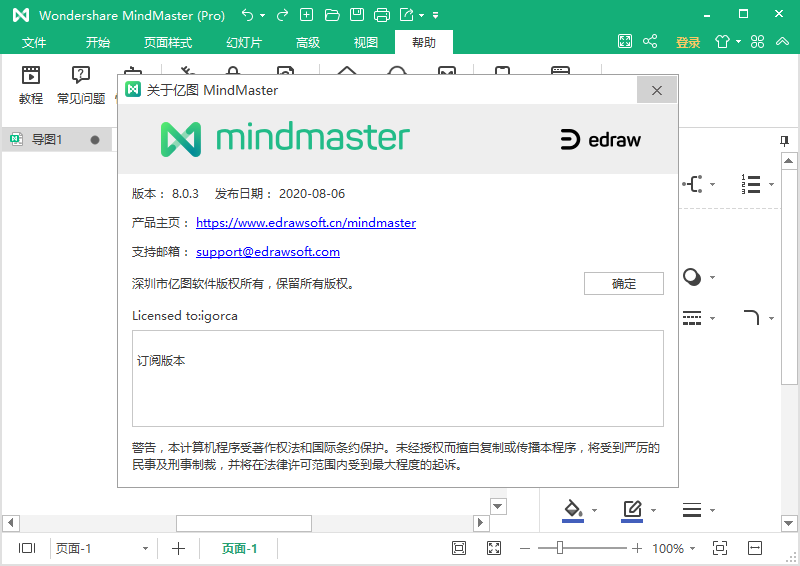The height and width of the screenshot is (566, 800).
Task: Click the line weight icon
Action: [692, 510]
